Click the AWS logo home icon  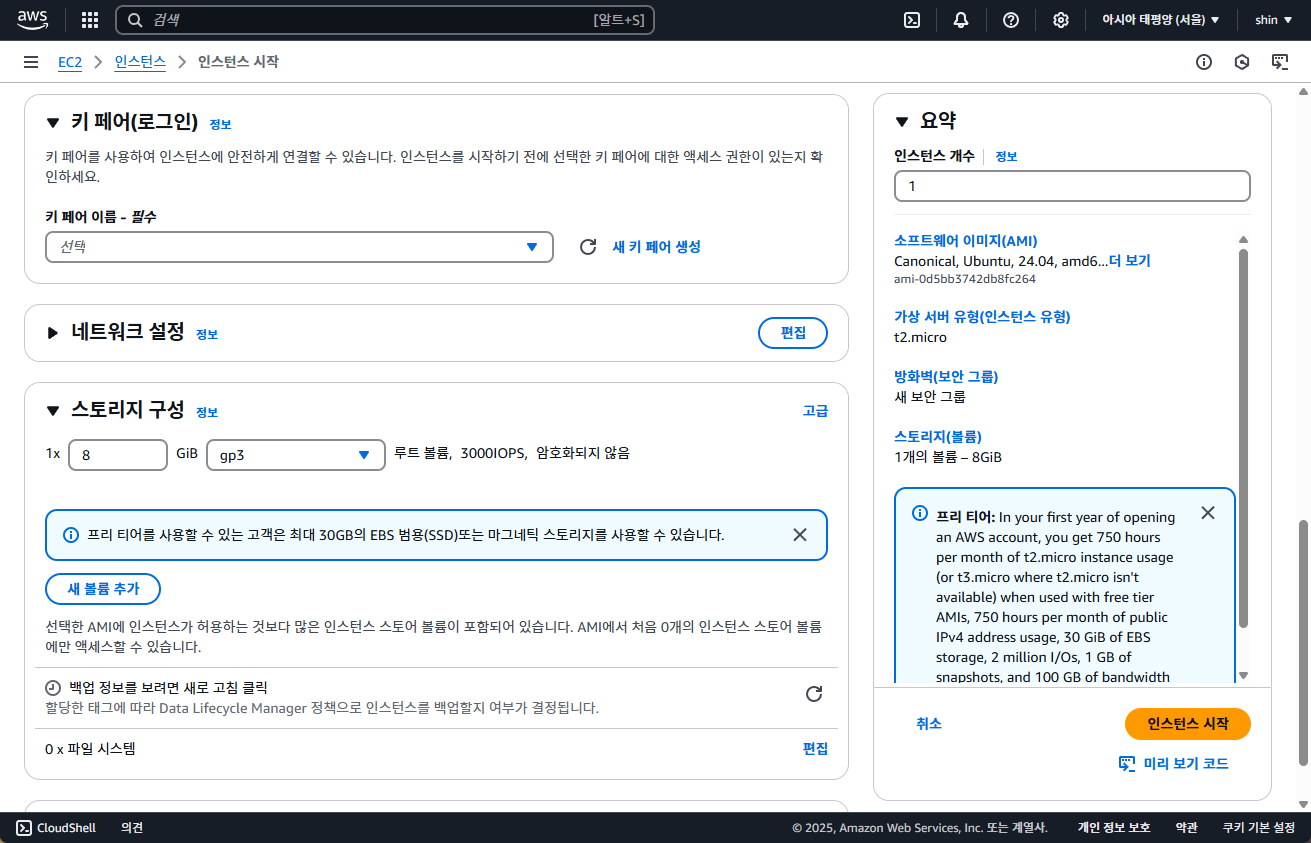(32, 19)
